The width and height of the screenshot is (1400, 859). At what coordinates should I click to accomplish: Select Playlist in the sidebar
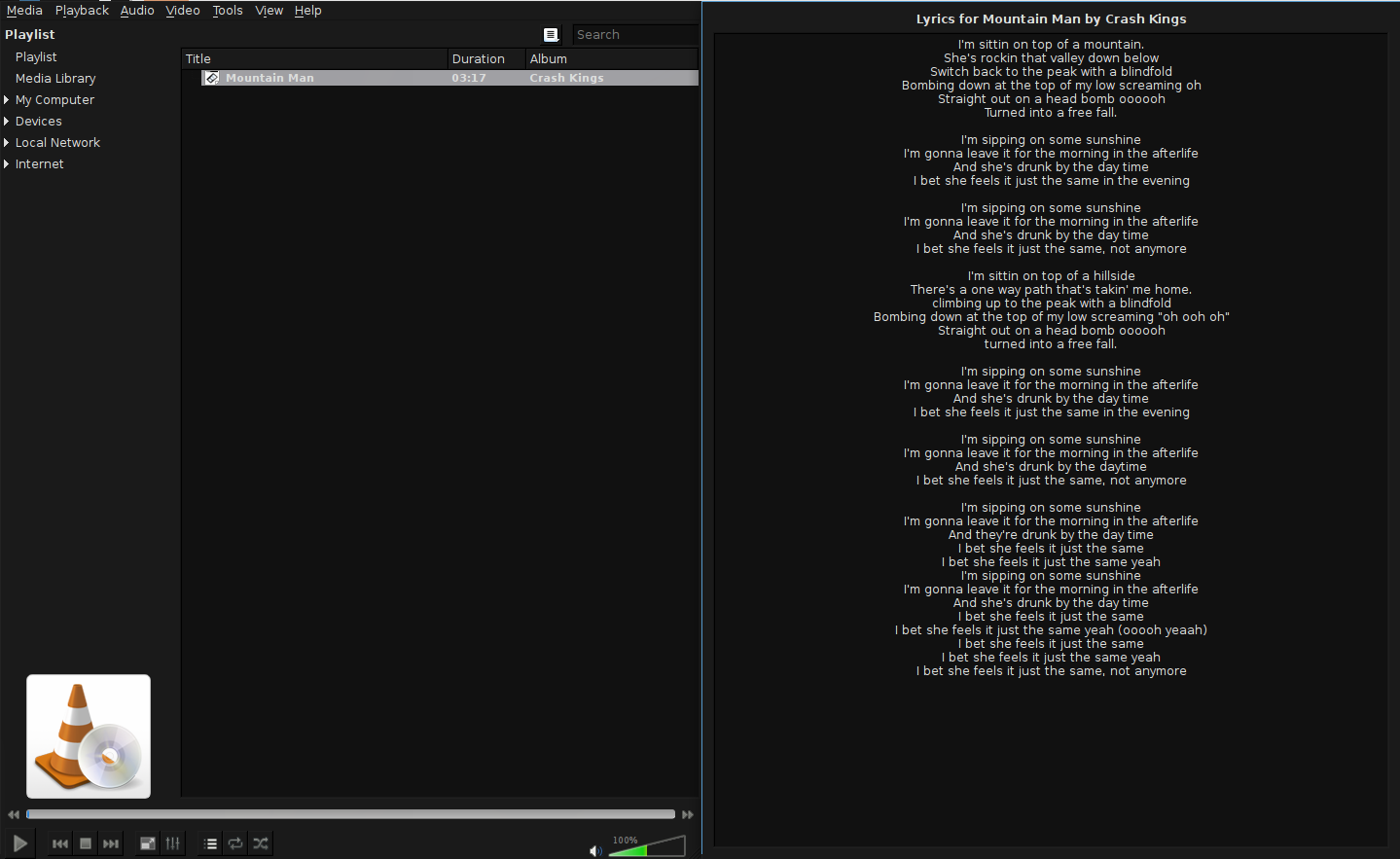36,57
